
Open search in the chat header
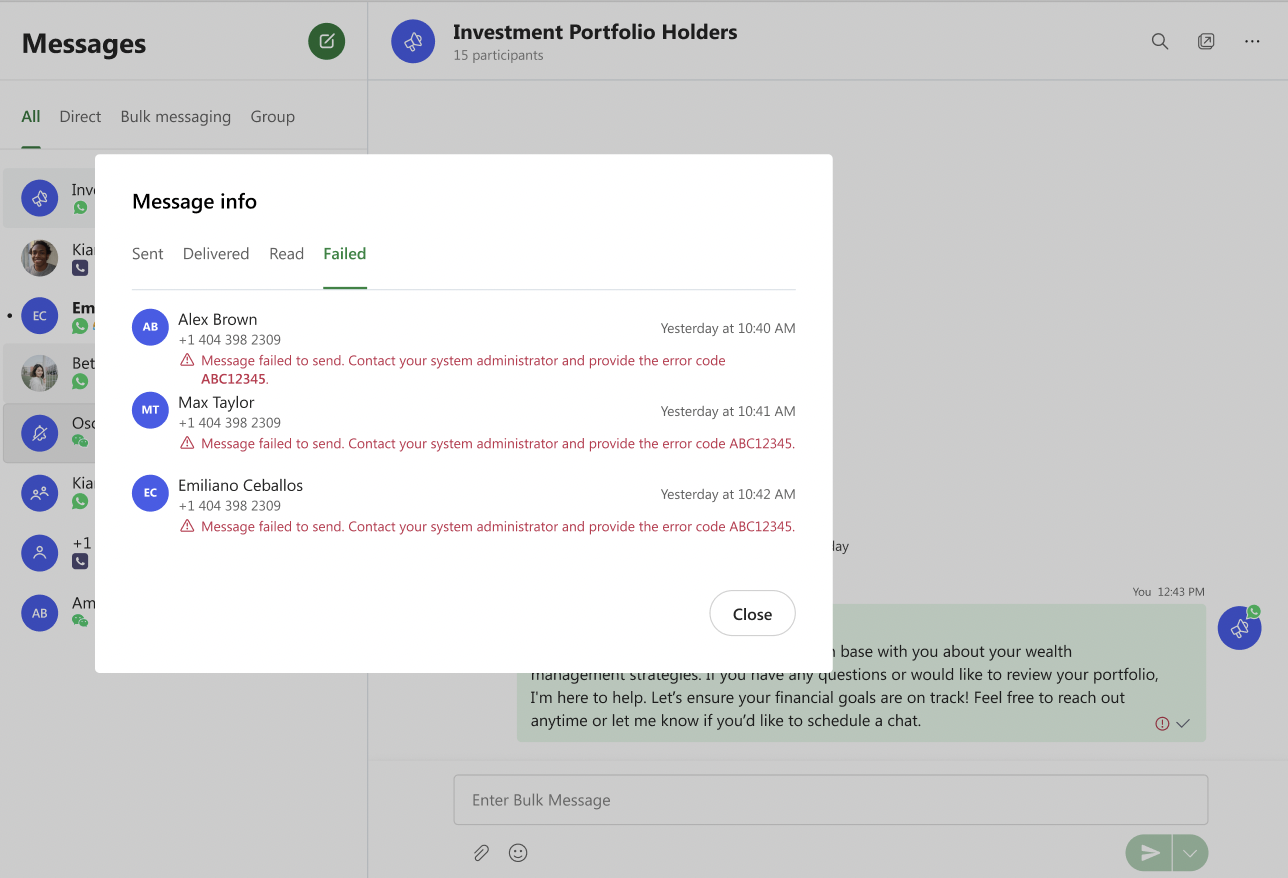click(1159, 42)
